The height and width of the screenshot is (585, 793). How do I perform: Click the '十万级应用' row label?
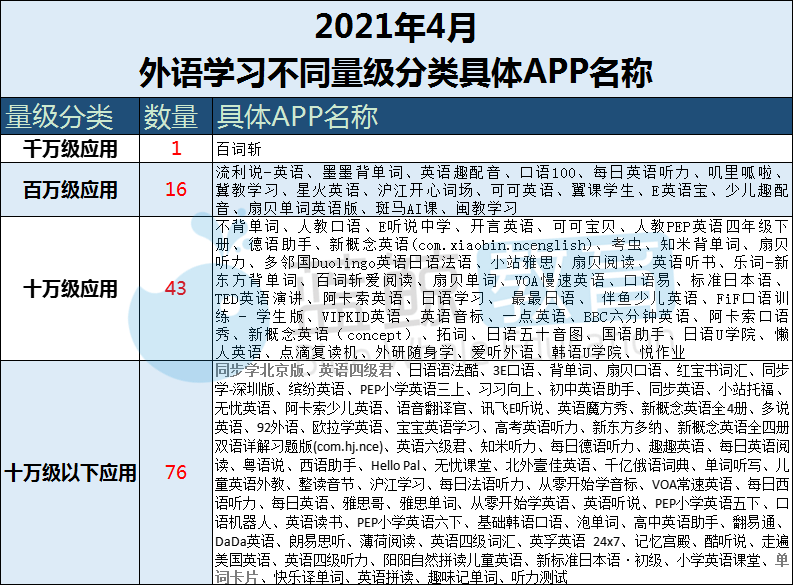[70, 289]
